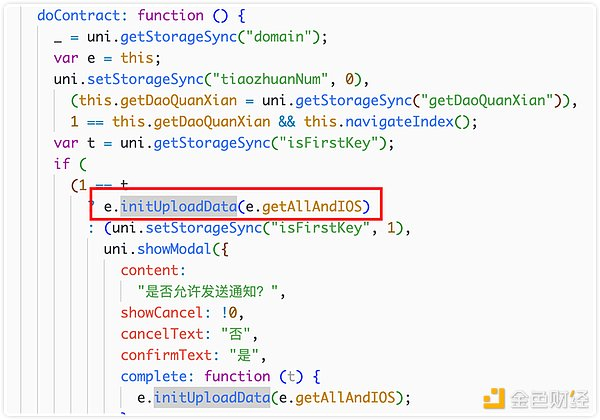The width and height of the screenshot is (600, 420).
Task: Click the content property key
Action: pos(149,270)
